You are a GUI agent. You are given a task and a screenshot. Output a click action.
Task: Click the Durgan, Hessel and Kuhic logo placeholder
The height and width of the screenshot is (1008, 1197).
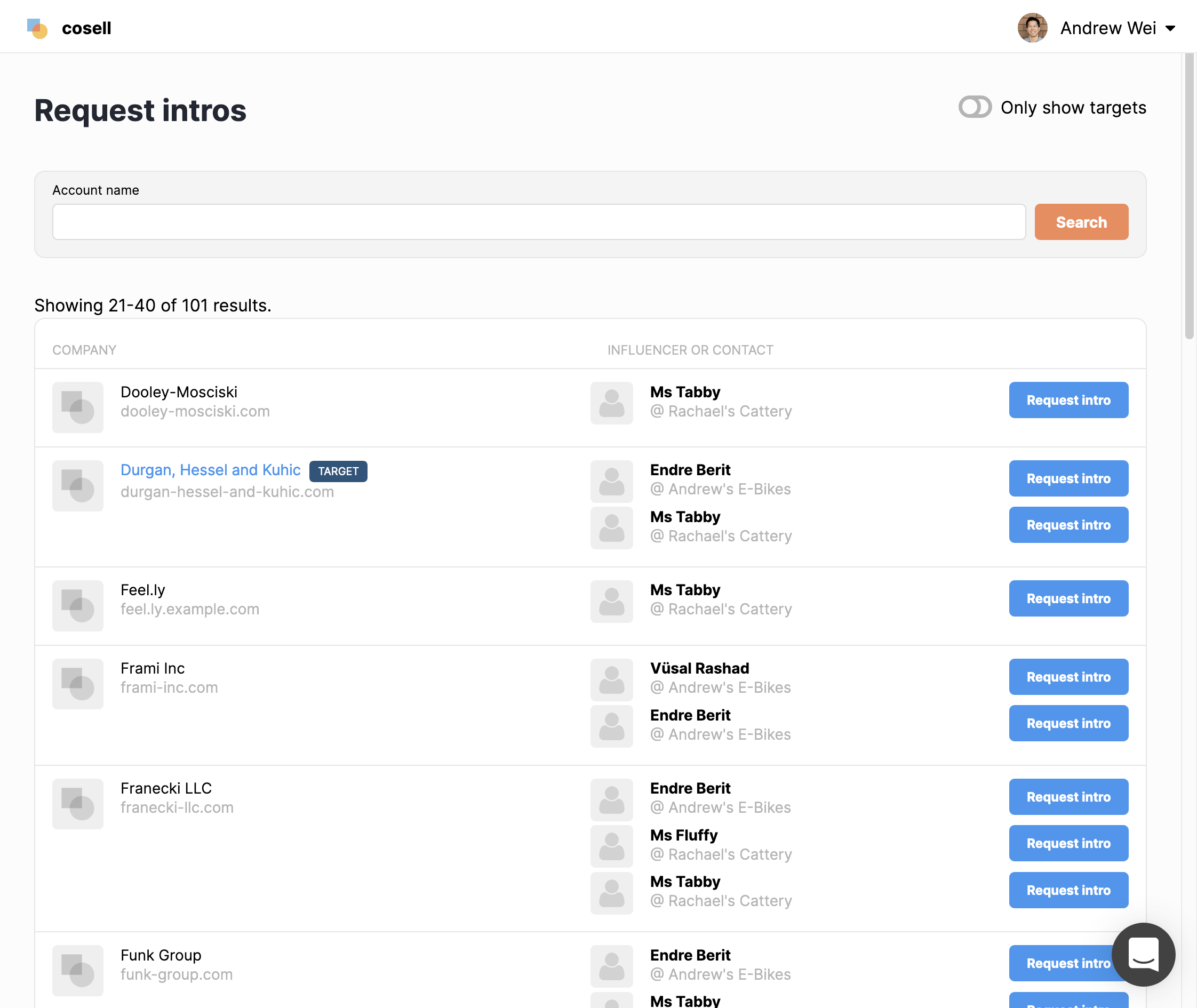click(78, 485)
